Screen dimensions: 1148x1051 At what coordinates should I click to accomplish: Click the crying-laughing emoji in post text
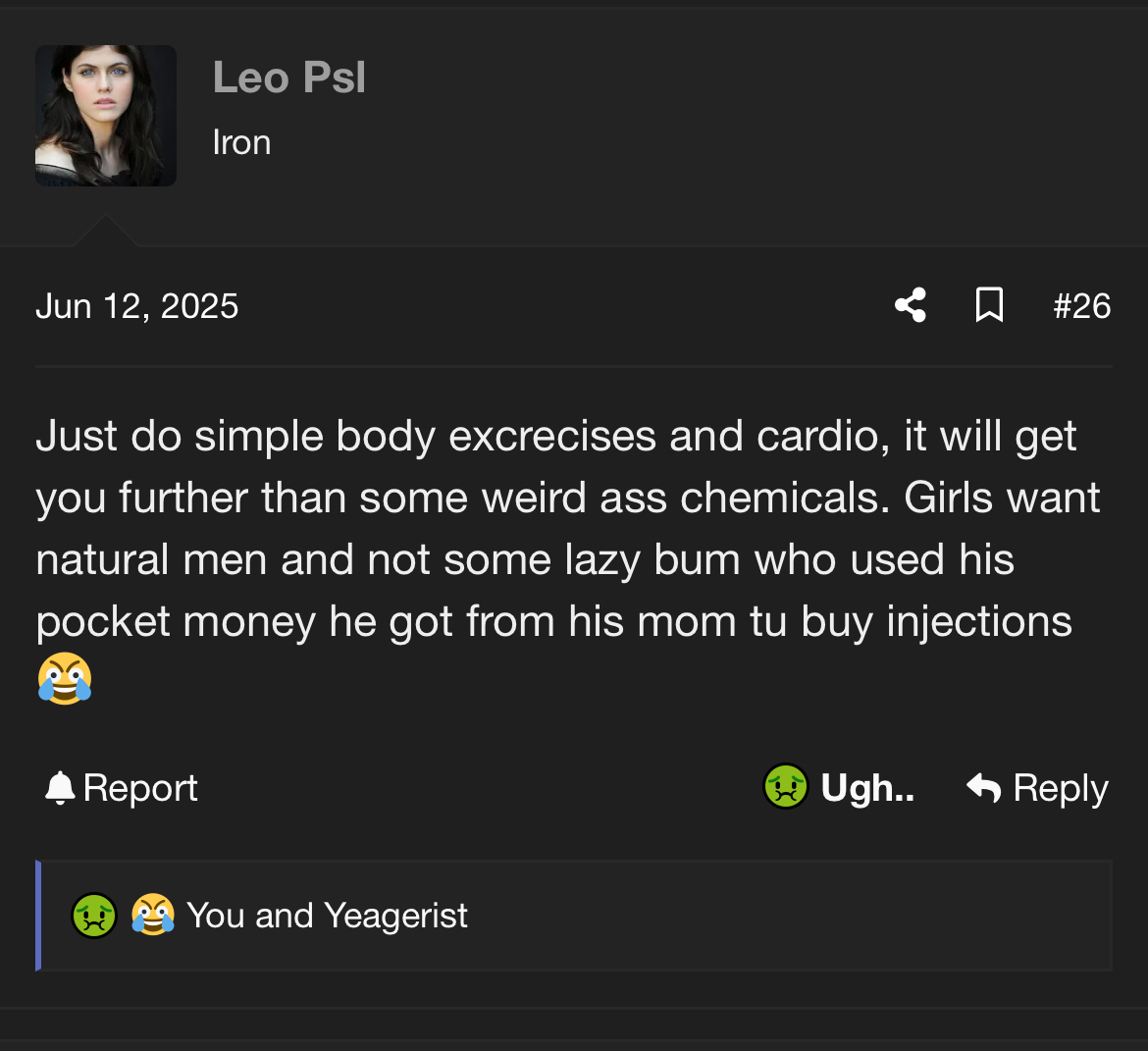coord(65,678)
